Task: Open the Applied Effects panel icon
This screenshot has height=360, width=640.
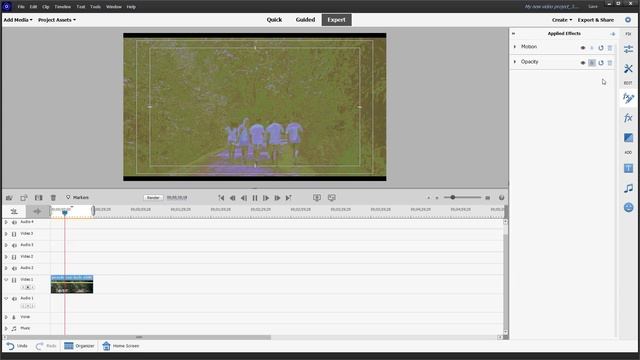Action: pos(628,98)
